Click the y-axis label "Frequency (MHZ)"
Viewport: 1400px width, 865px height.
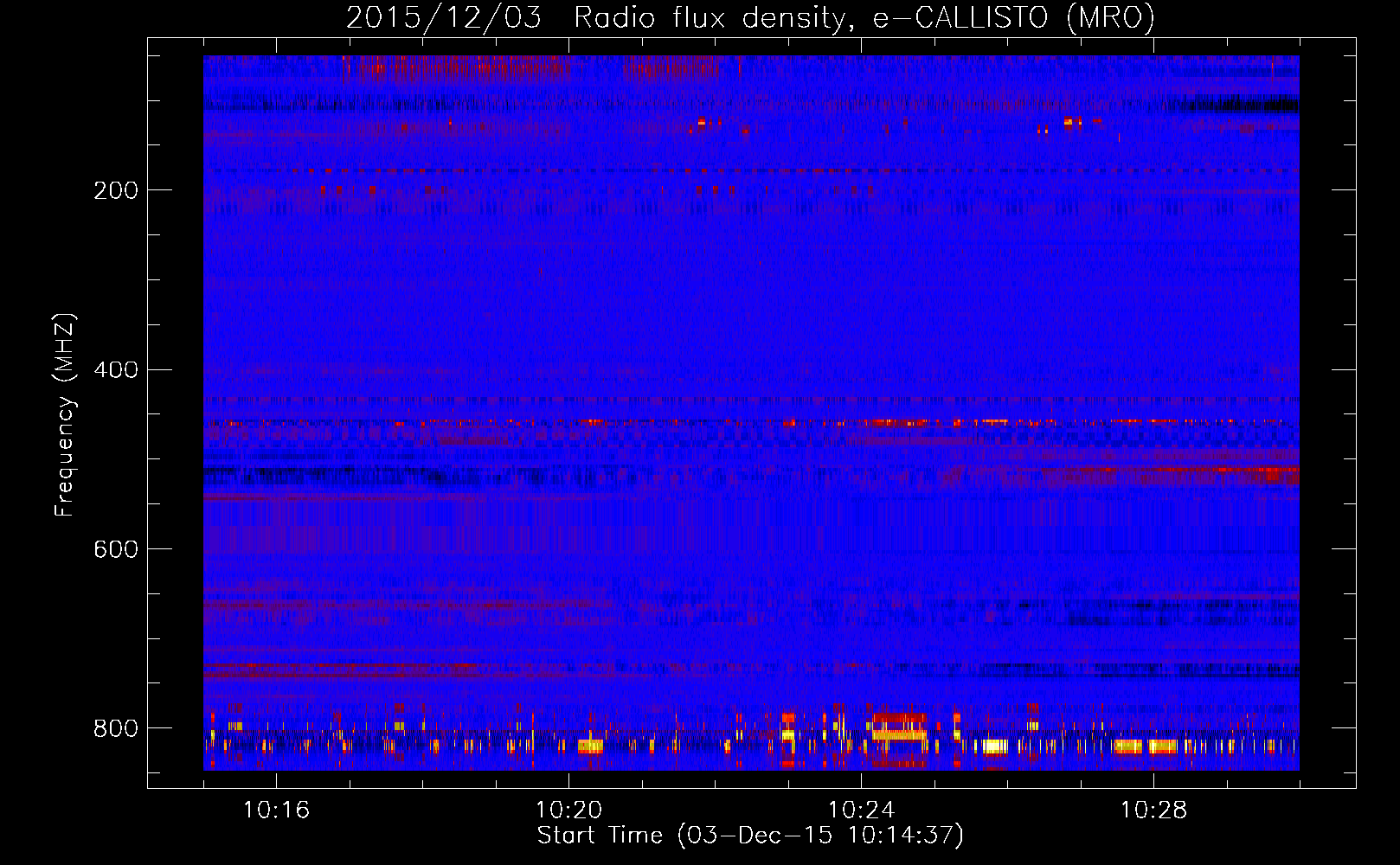pyautogui.click(x=65, y=414)
